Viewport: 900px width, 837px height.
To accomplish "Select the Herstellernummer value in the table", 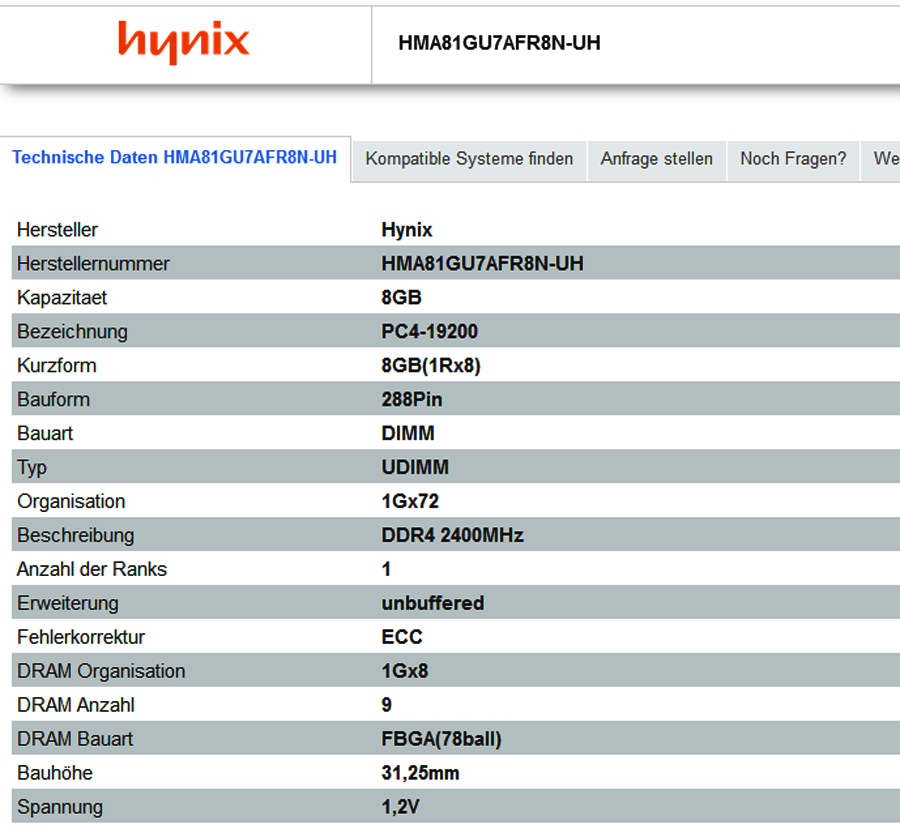I will [482, 264].
